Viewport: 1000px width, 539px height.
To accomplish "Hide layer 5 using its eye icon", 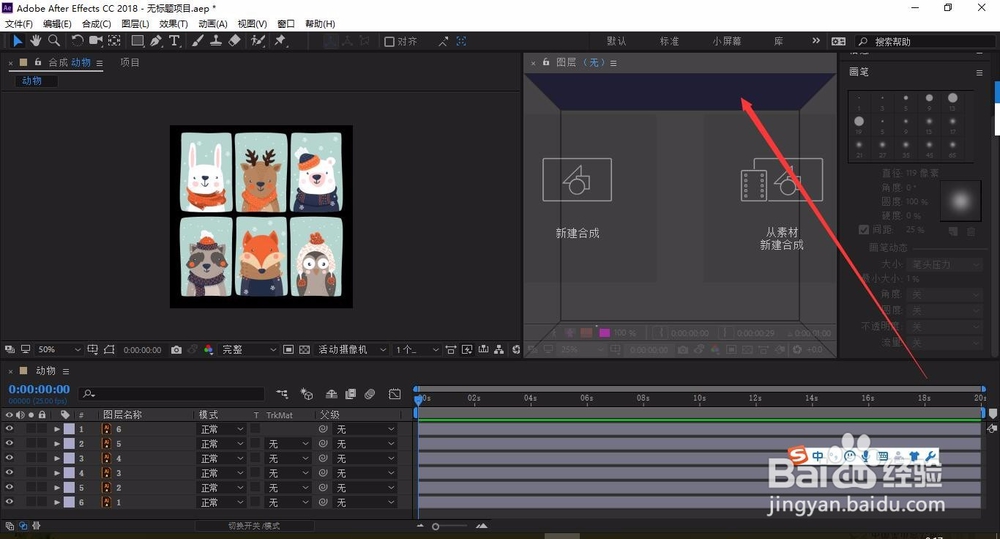I will (x=9, y=443).
